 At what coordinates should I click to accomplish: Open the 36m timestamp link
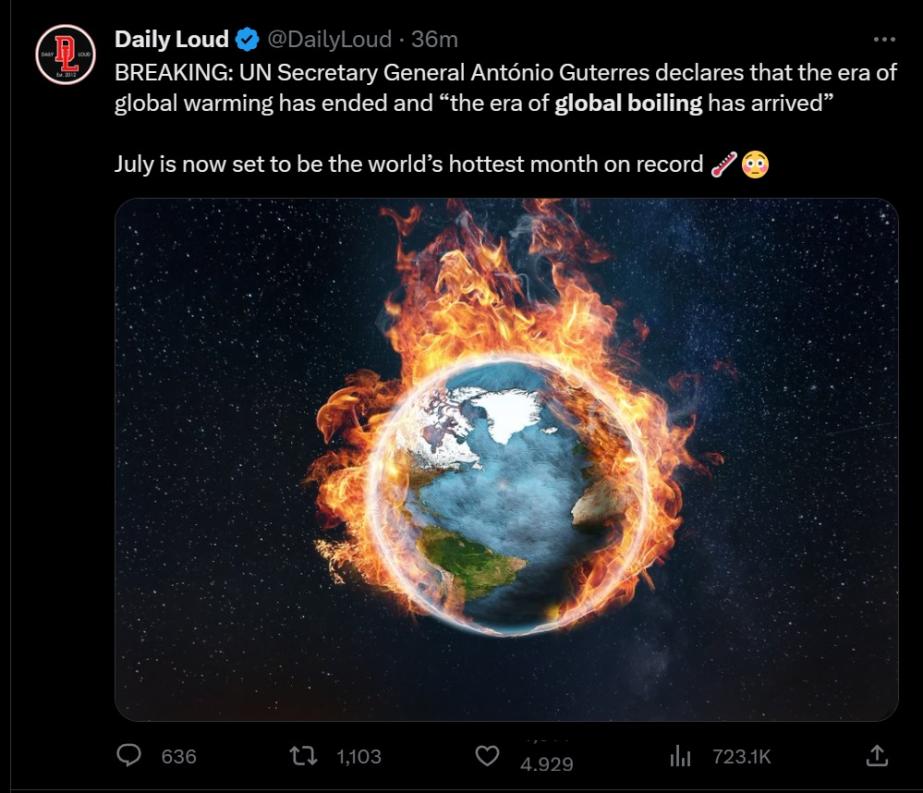point(434,39)
